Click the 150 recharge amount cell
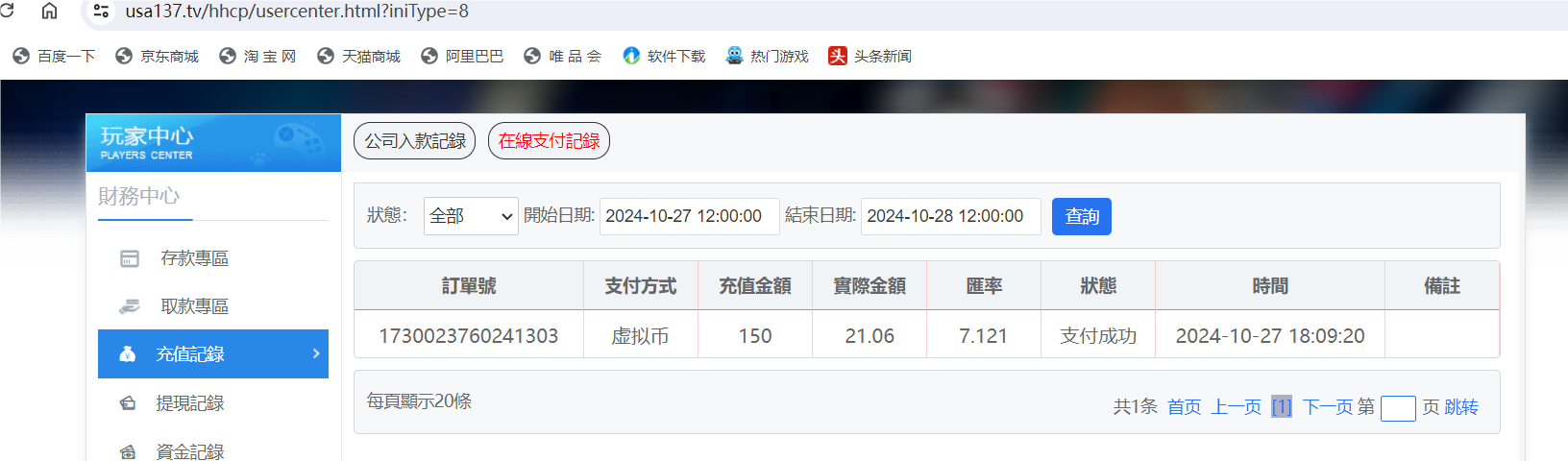The image size is (1568, 461). (755, 335)
